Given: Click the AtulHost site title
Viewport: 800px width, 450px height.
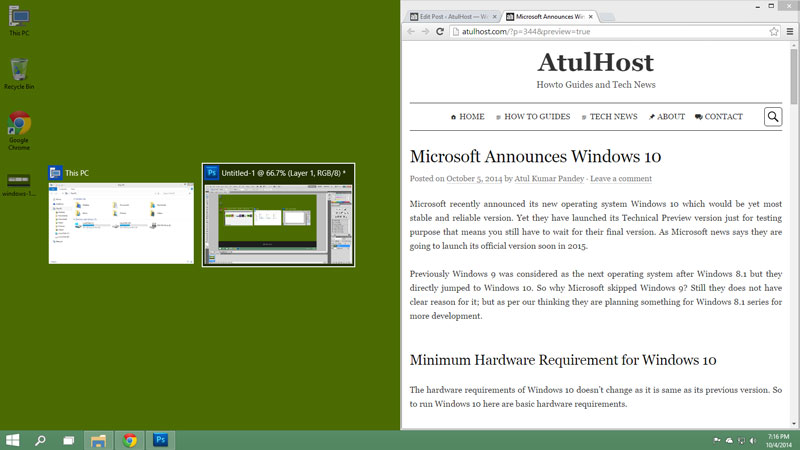Looking at the screenshot, I should (595, 62).
